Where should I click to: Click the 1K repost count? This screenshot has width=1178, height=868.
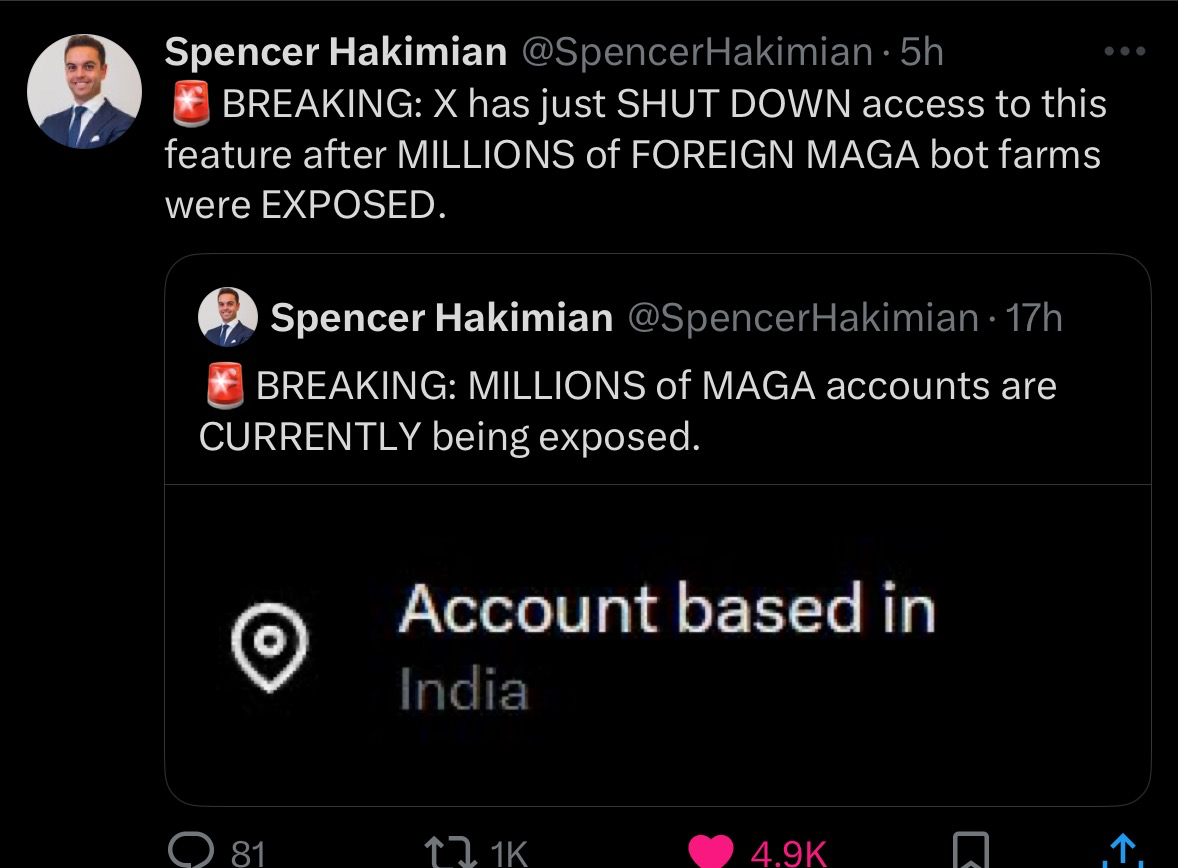[510, 853]
